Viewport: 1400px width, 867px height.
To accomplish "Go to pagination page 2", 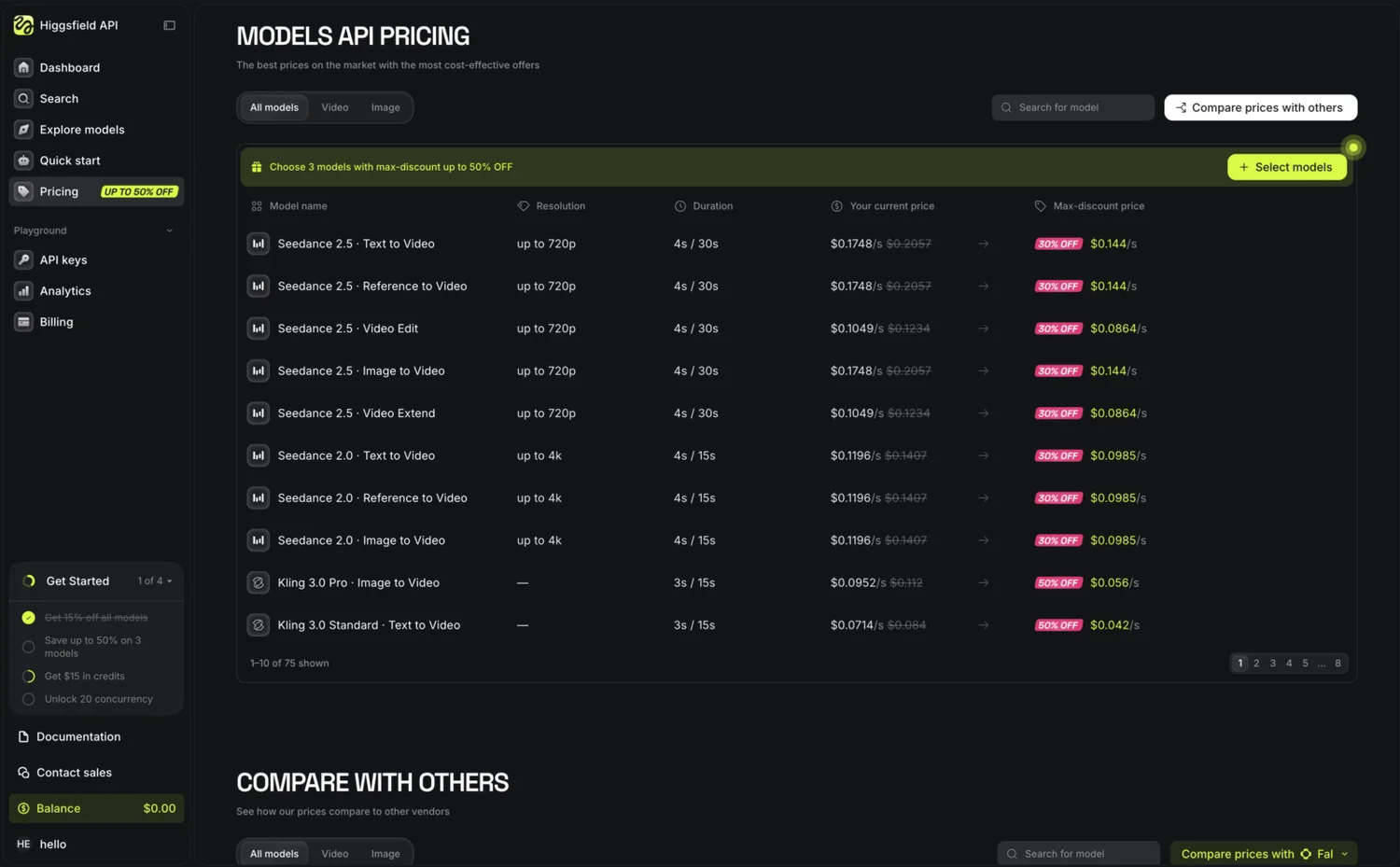I will [x=1256, y=664].
